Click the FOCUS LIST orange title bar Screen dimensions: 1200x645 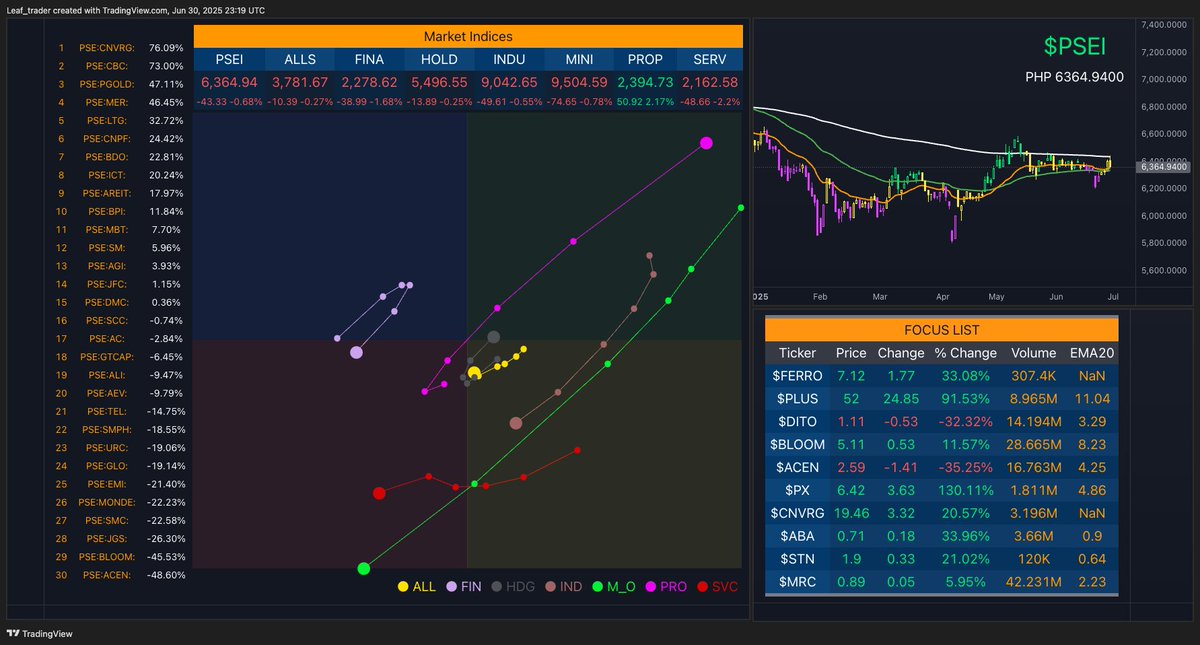(x=940, y=329)
